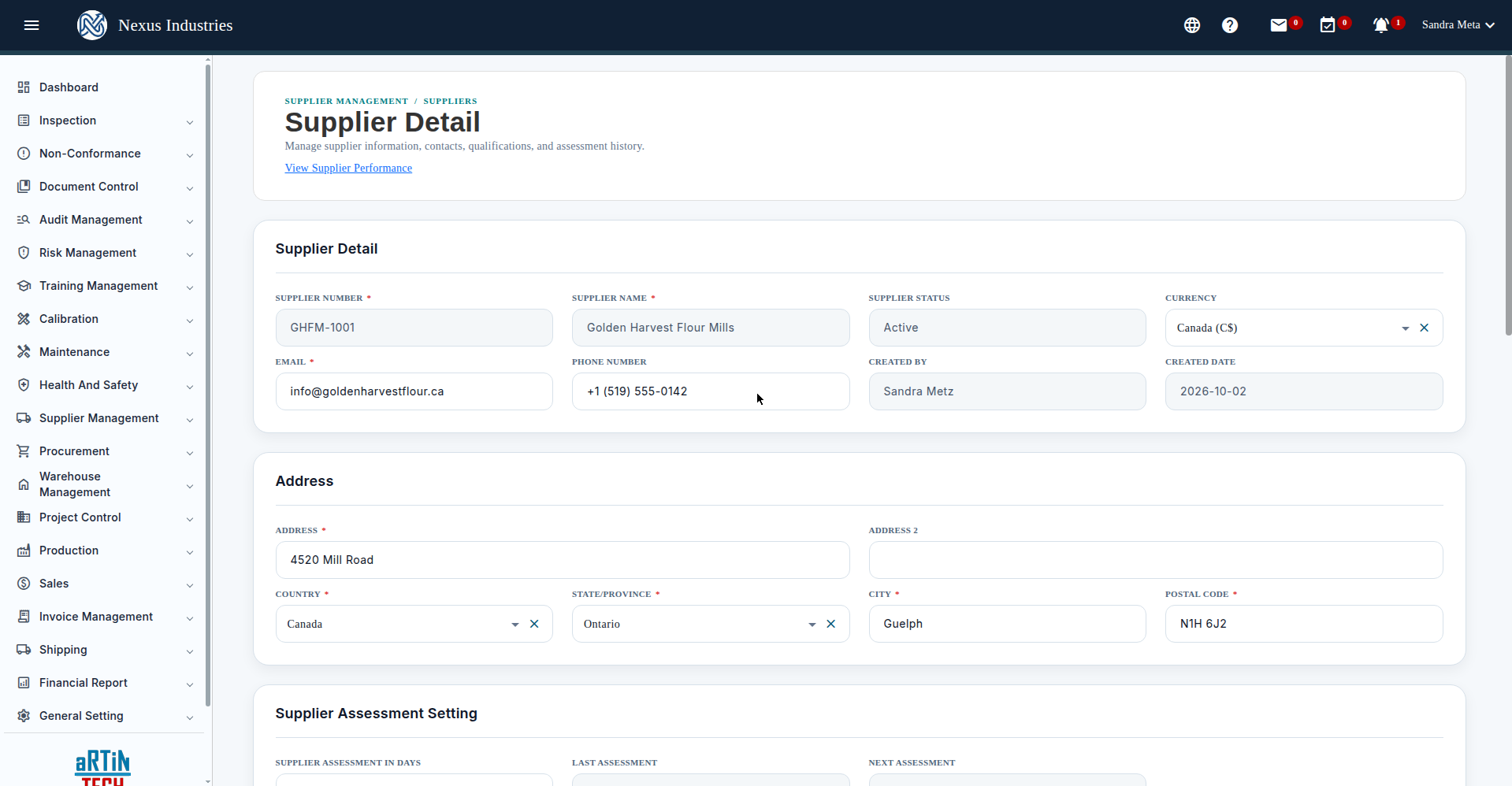Clear the Currency selection

[x=1424, y=328]
